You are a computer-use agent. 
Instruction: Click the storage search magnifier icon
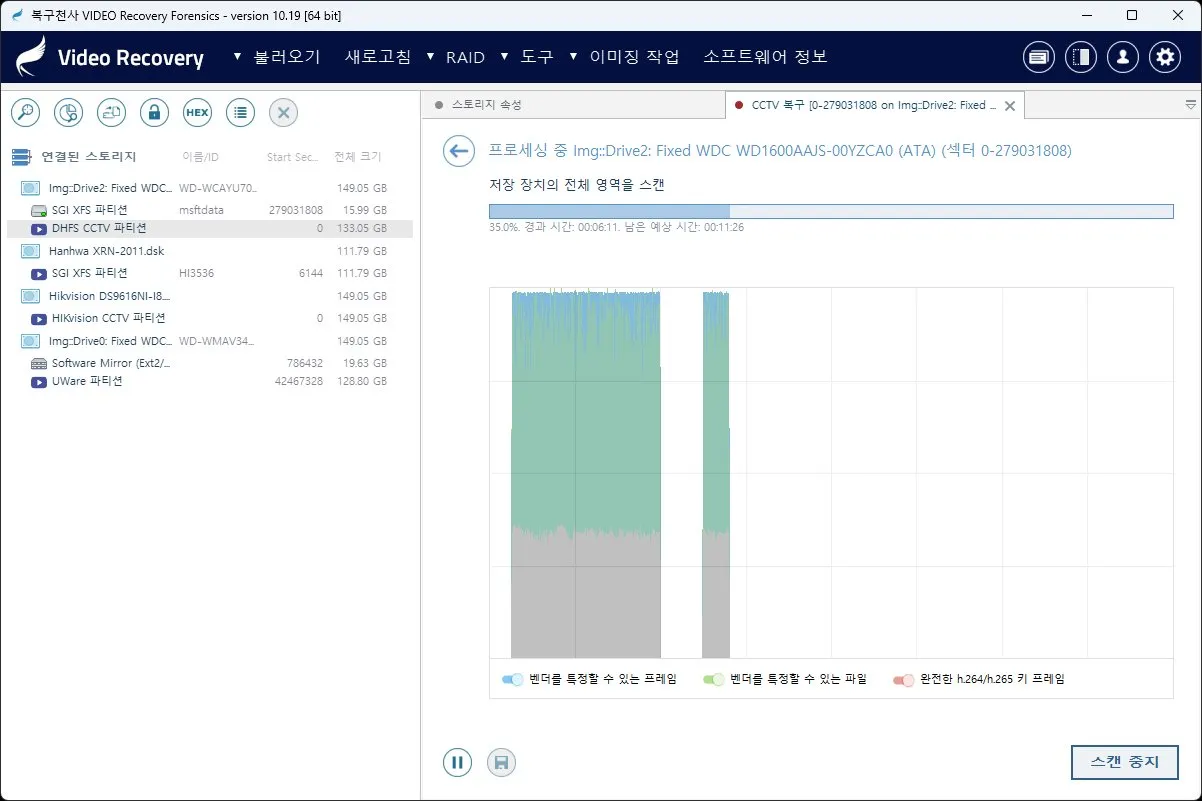coord(25,113)
